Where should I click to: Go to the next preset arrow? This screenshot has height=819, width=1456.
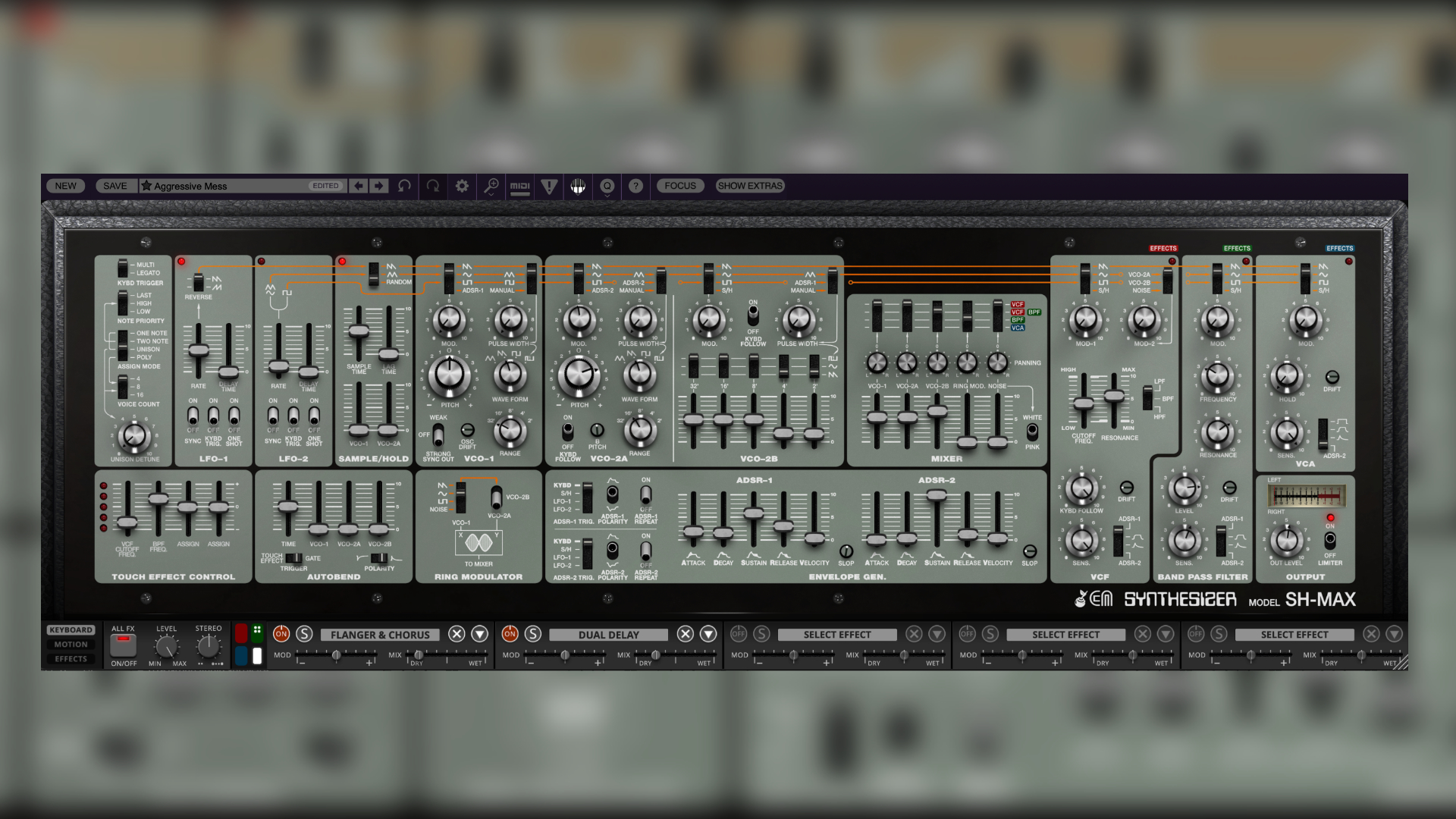click(x=379, y=186)
